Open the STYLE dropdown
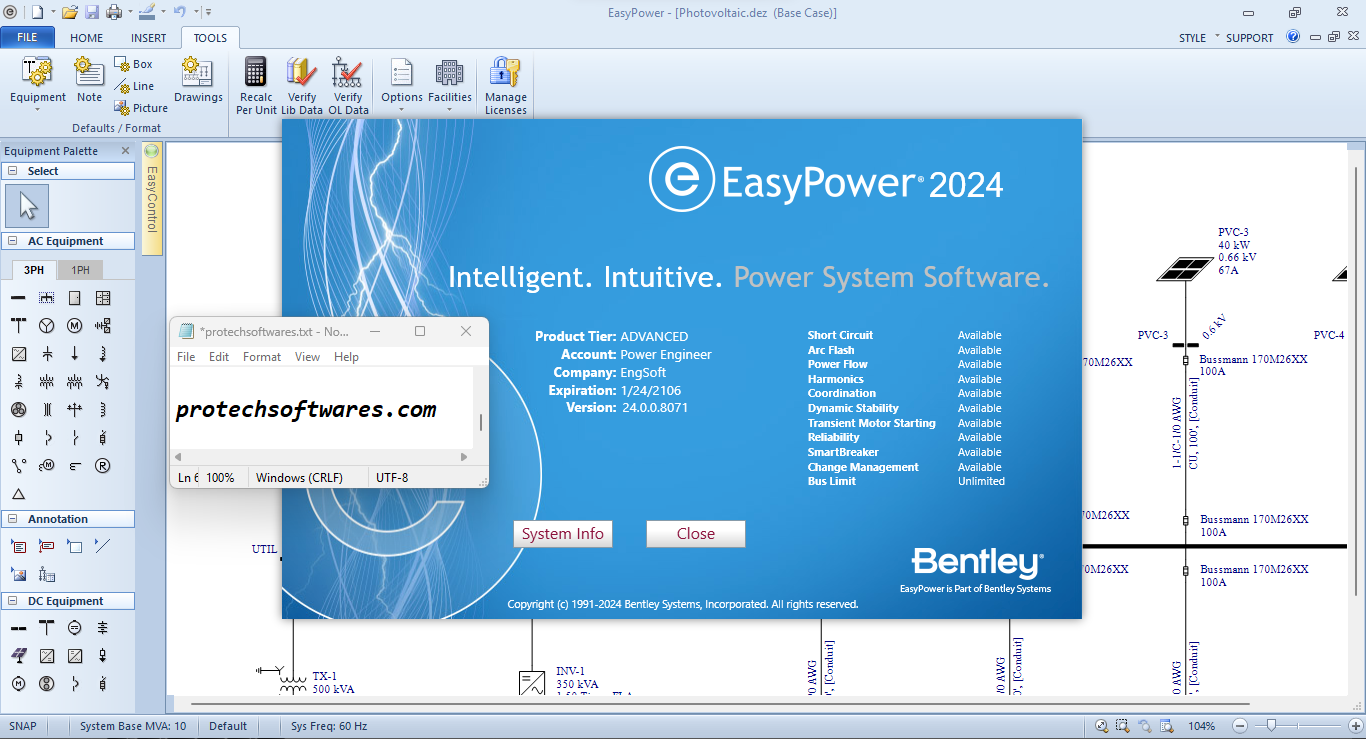This screenshot has width=1366, height=739. [1199, 38]
